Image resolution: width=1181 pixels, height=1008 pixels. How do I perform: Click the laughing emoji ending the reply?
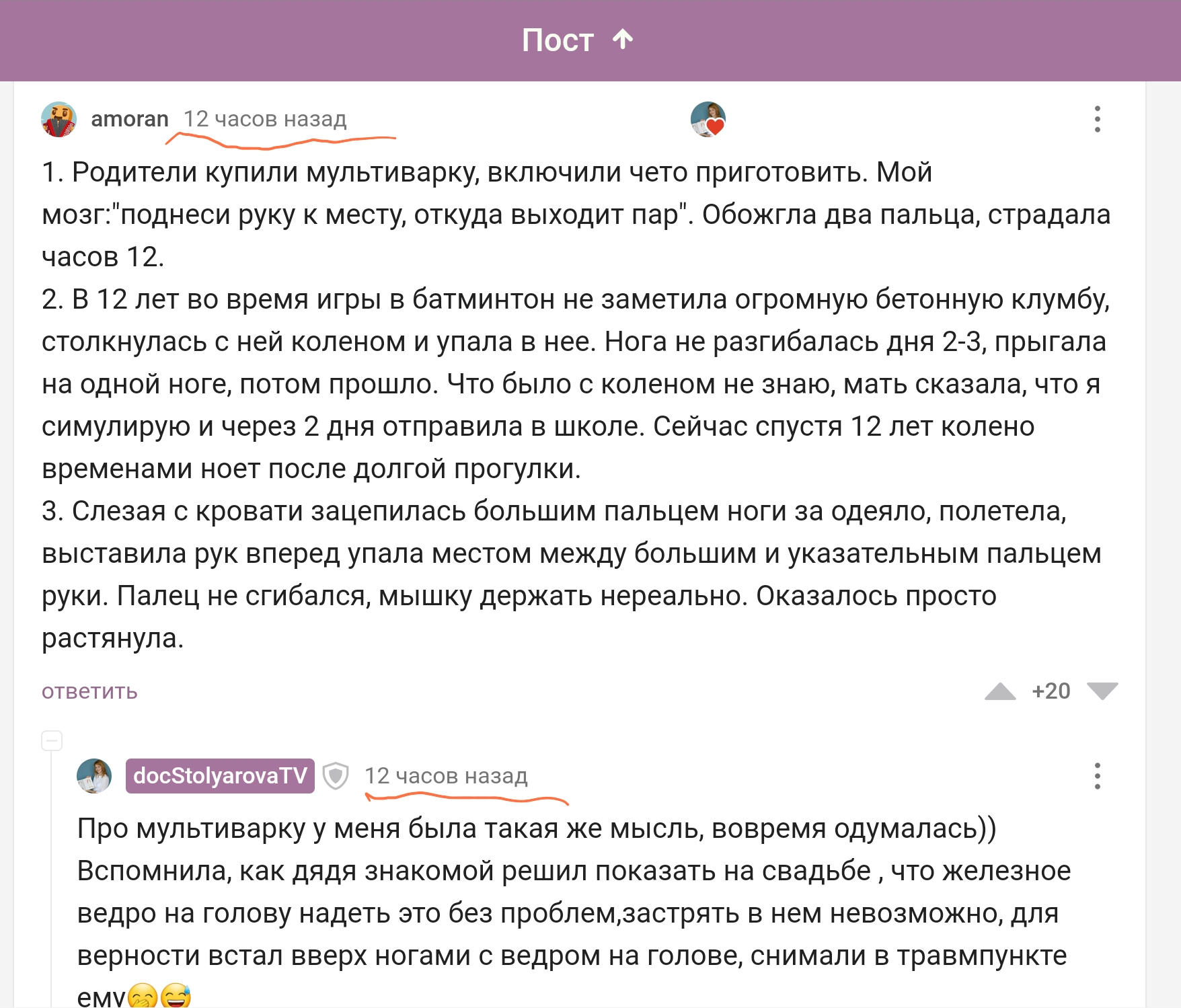176,996
